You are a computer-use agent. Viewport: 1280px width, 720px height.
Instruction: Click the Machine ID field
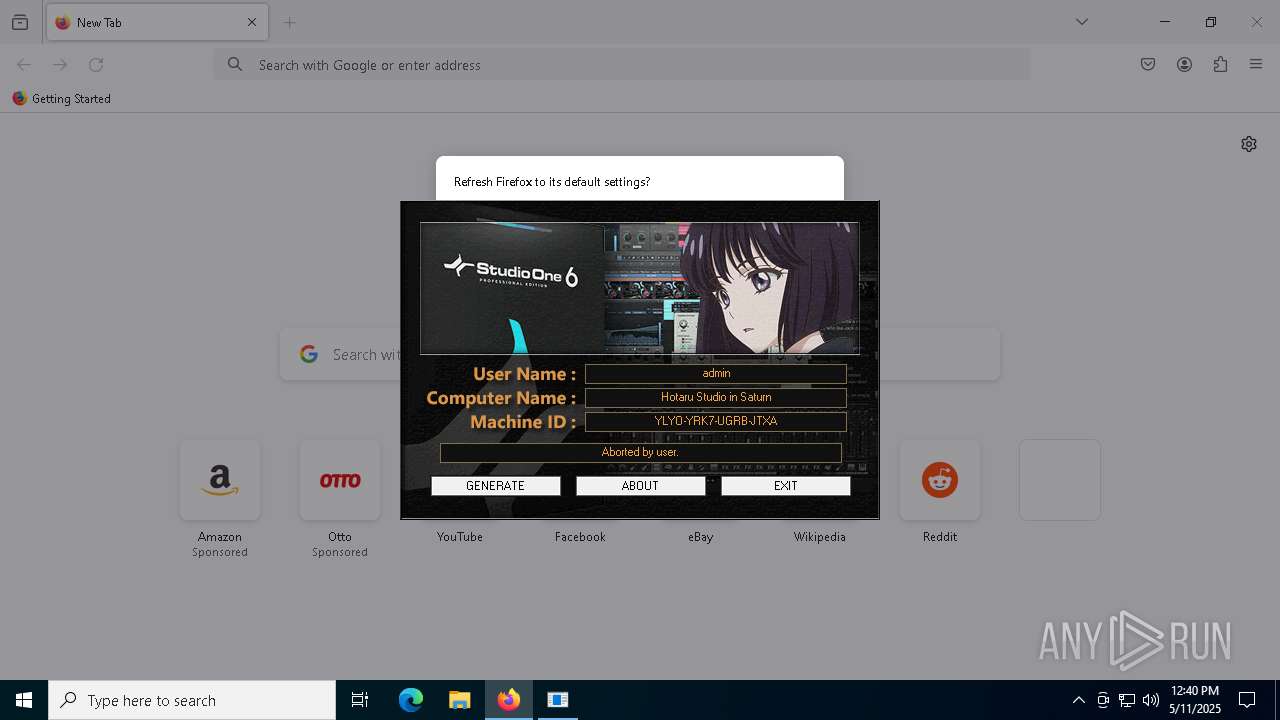pyautogui.click(x=716, y=422)
